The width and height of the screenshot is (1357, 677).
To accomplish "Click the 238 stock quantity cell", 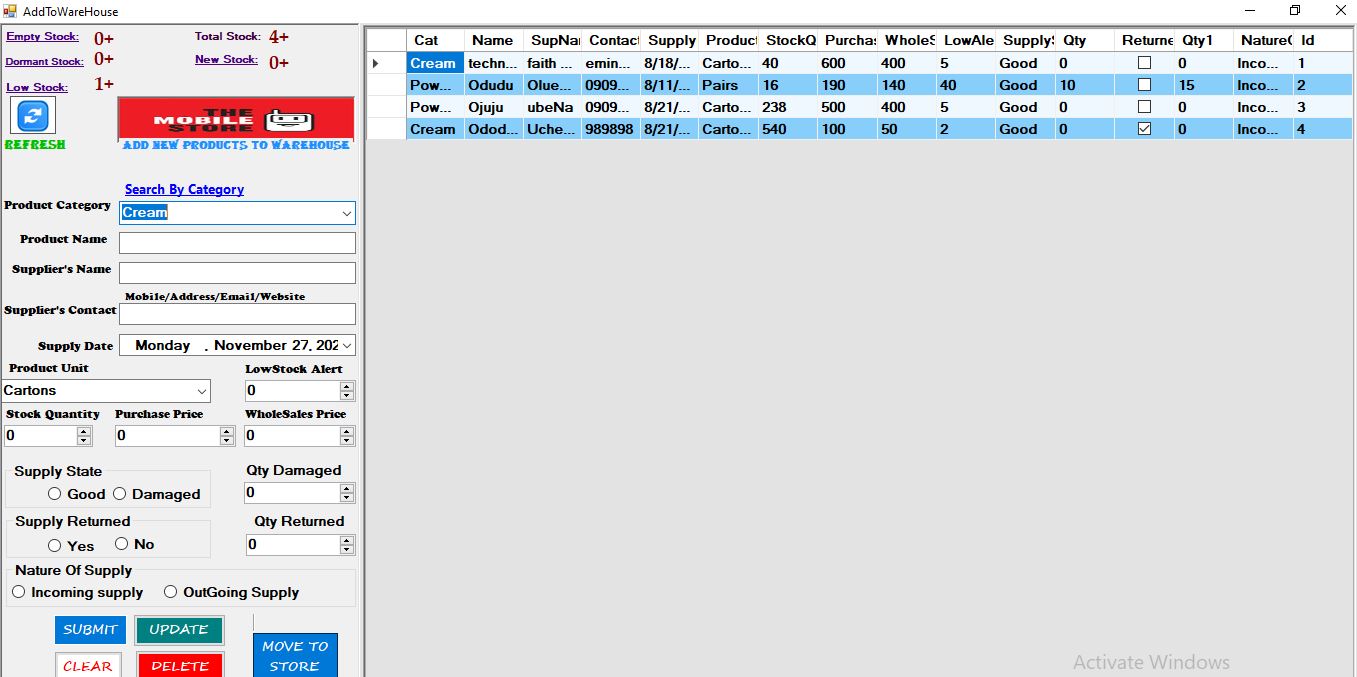I will 787,107.
